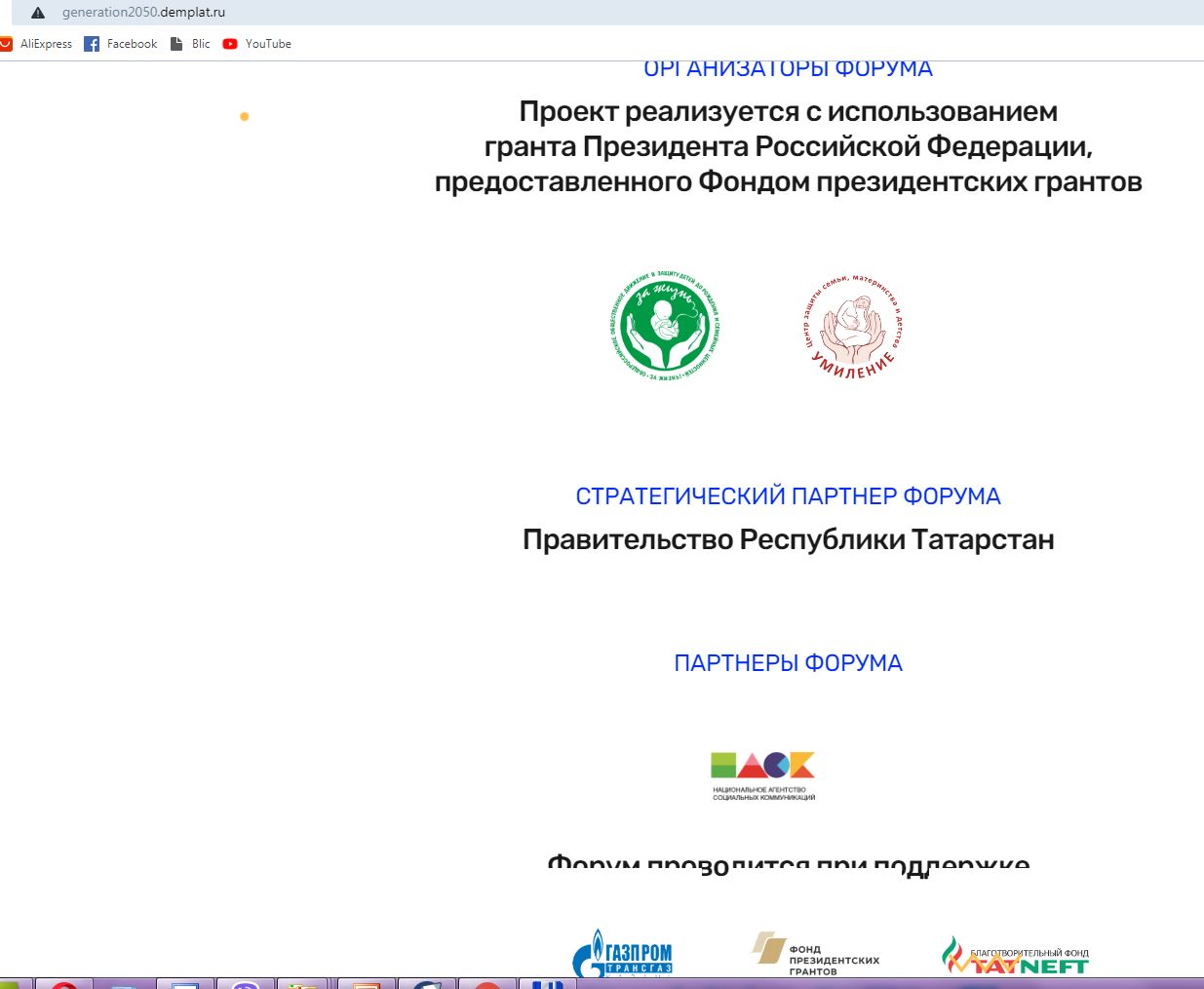Click the Газпром Трансгаз logo
The height and width of the screenshot is (989, 1204).
pos(622,953)
